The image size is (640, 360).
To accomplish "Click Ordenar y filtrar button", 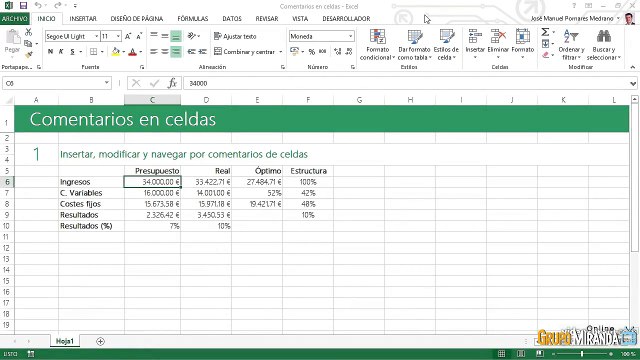I will 571,45.
